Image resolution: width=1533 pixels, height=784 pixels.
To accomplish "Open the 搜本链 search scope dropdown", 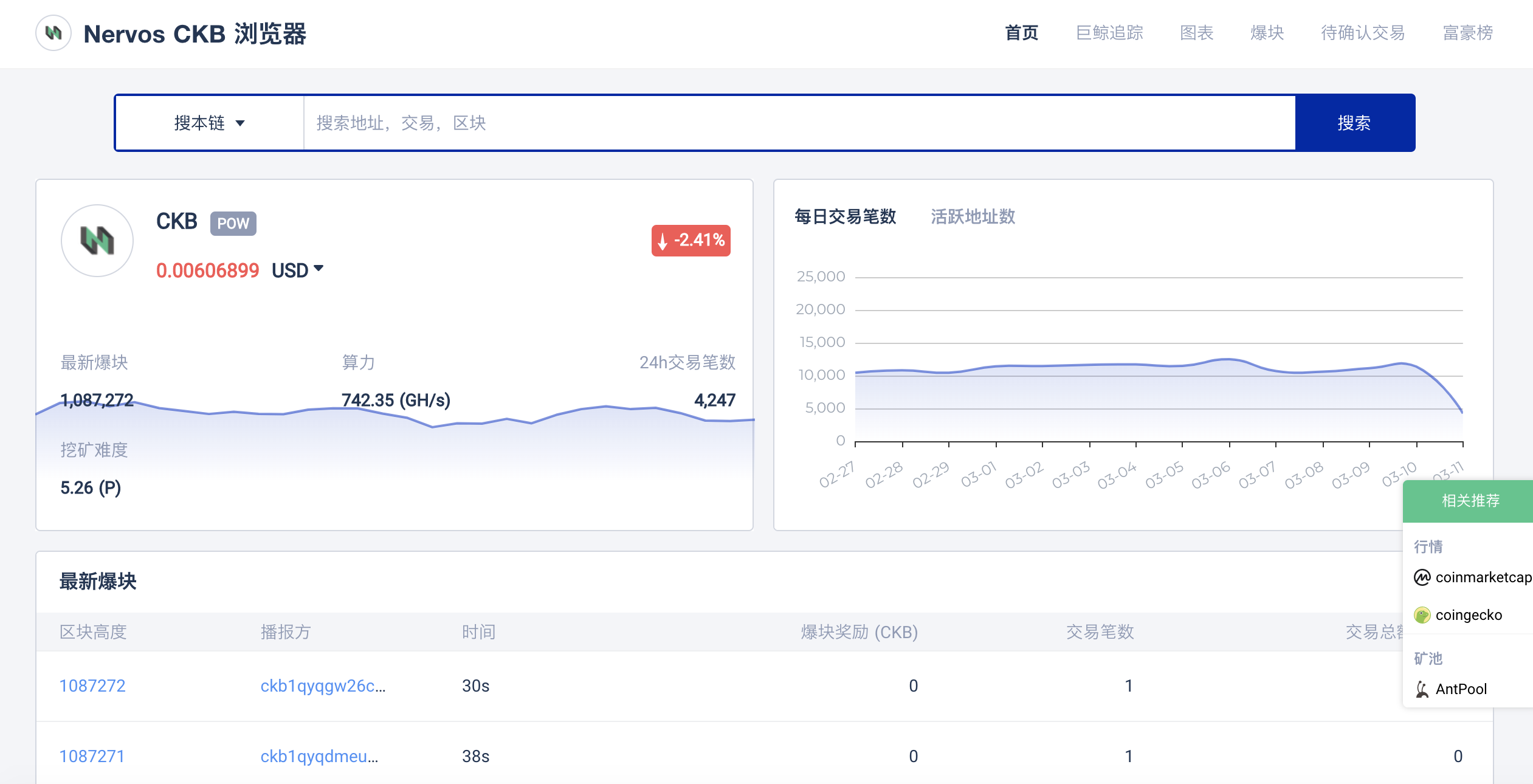I will (208, 122).
